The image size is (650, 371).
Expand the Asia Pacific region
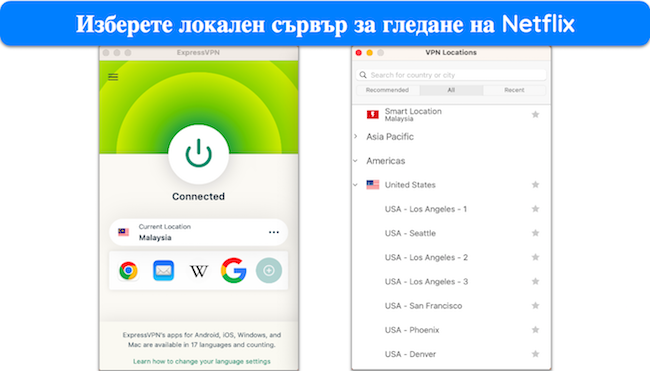tap(356, 136)
